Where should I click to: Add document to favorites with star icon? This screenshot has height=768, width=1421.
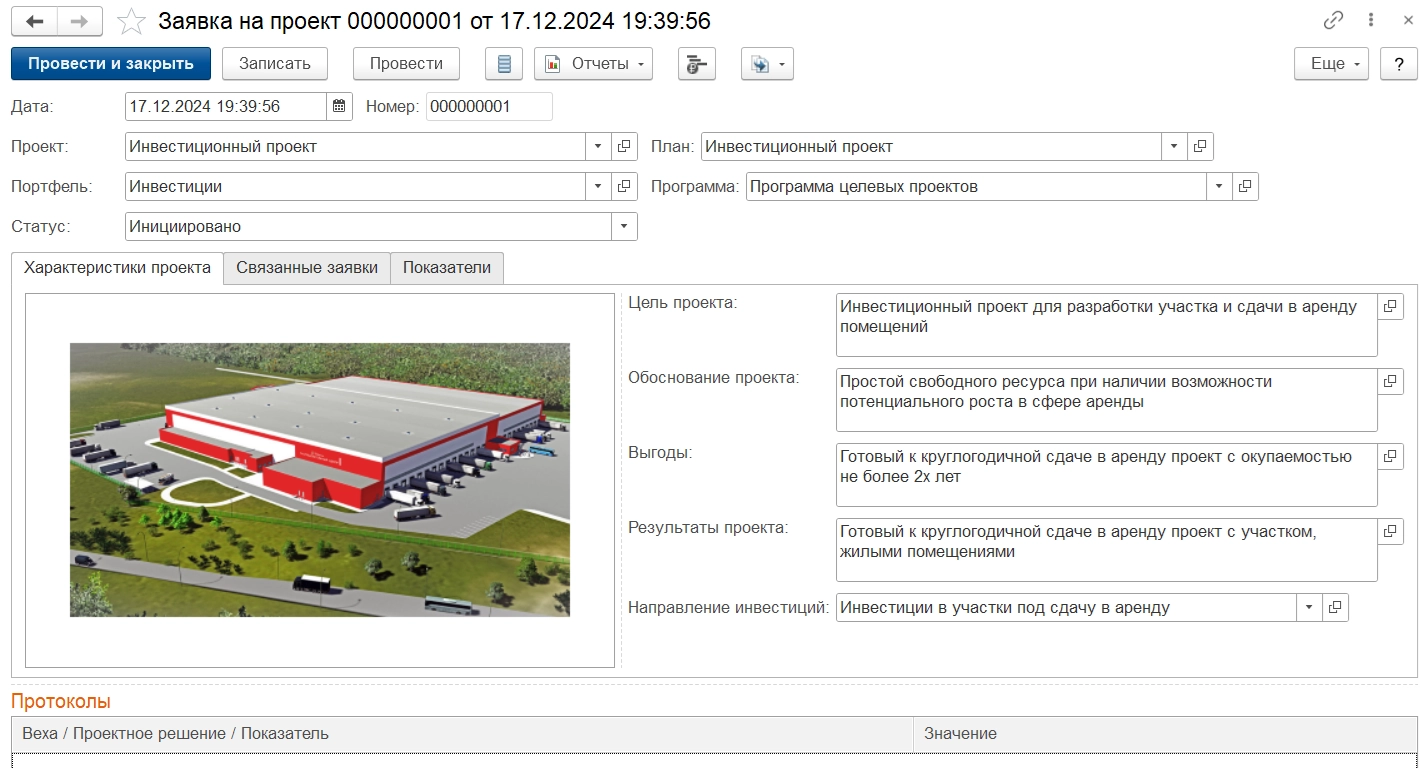(x=131, y=21)
